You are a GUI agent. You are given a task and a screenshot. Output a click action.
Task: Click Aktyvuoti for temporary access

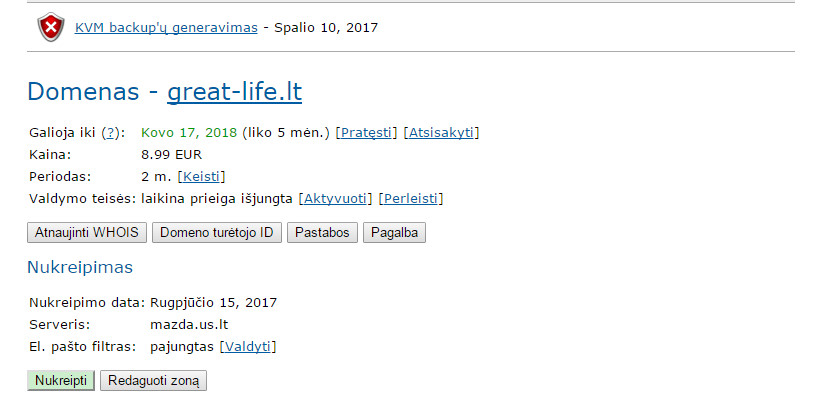[335, 199]
